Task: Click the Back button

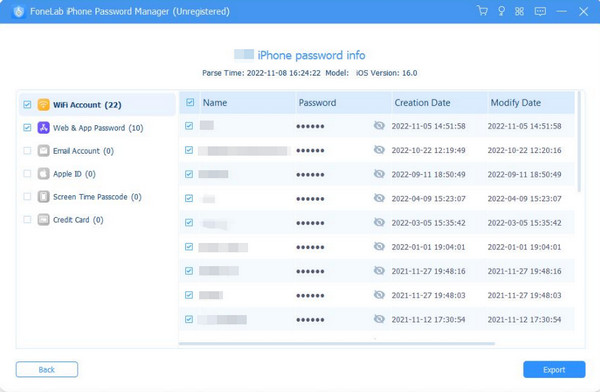Action: [x=47, y=369]
